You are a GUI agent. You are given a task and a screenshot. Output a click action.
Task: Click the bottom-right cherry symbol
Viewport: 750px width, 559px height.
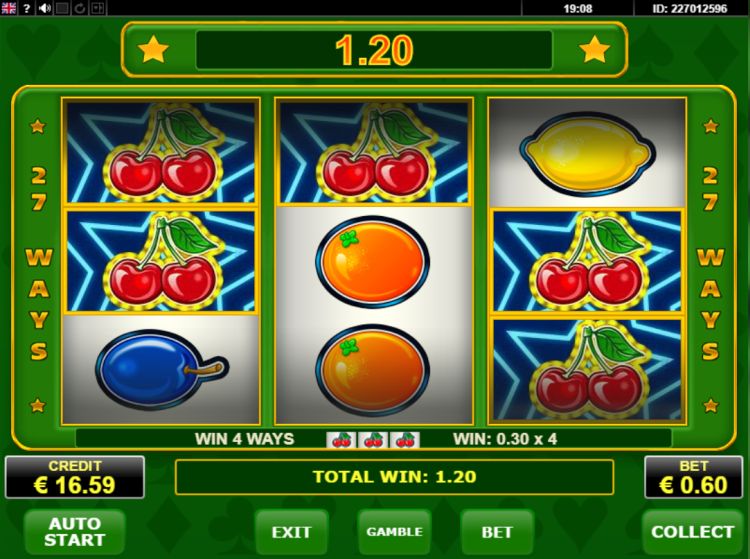coord(587,370)
